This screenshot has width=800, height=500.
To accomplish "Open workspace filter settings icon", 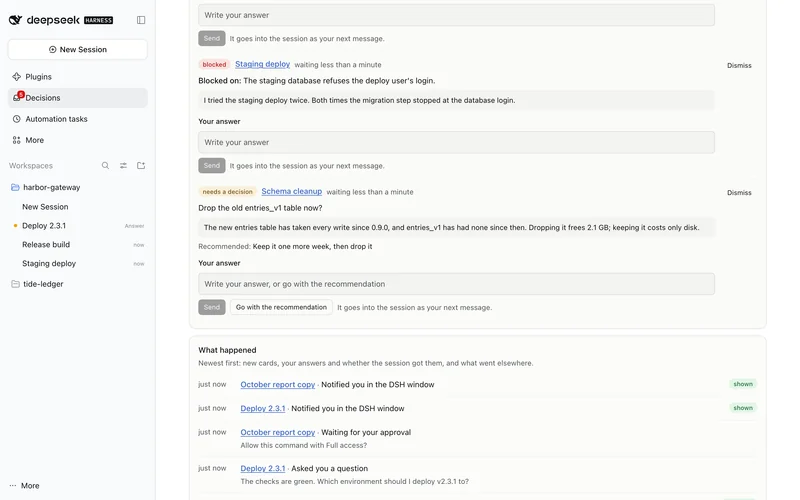I will click(123, 165).
